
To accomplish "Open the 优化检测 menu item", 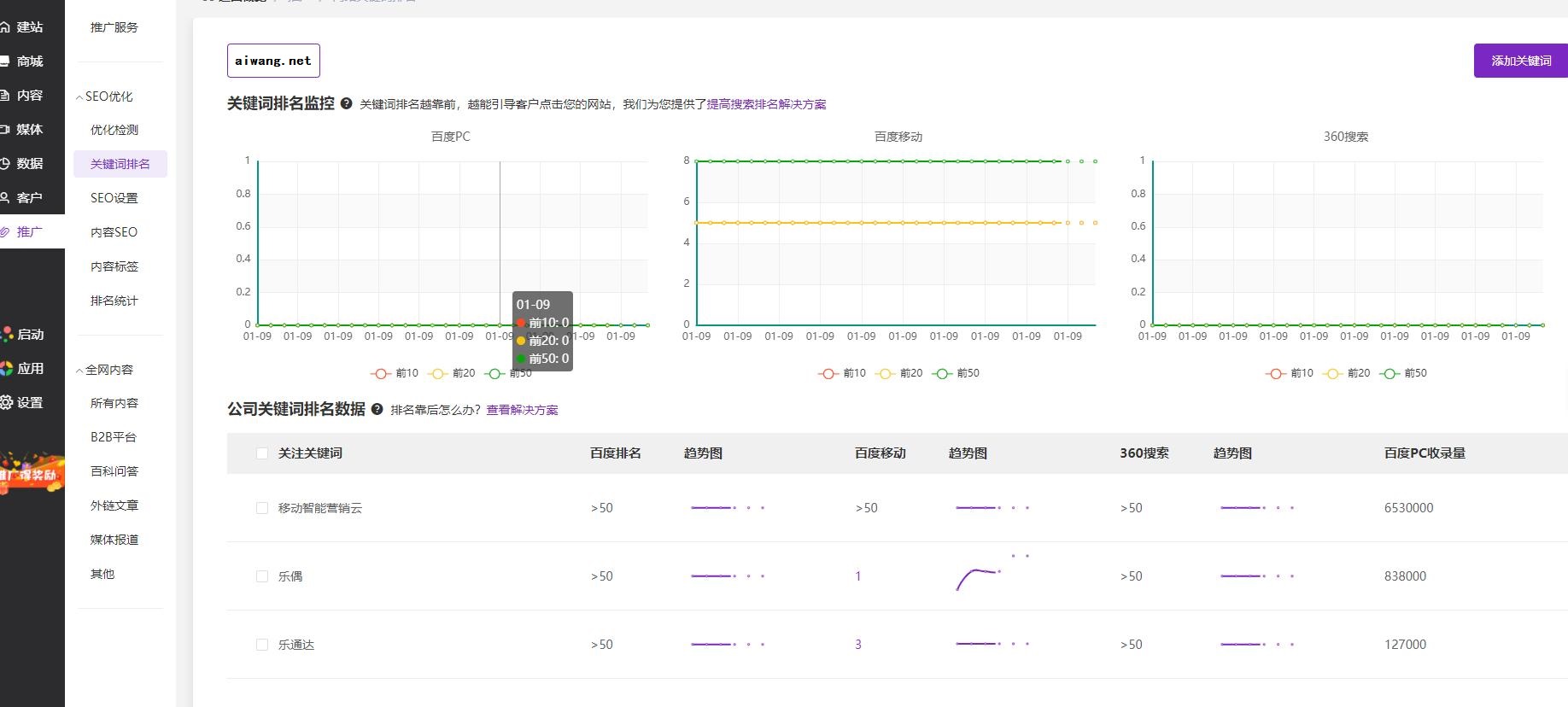I will (x=114, y=130).
